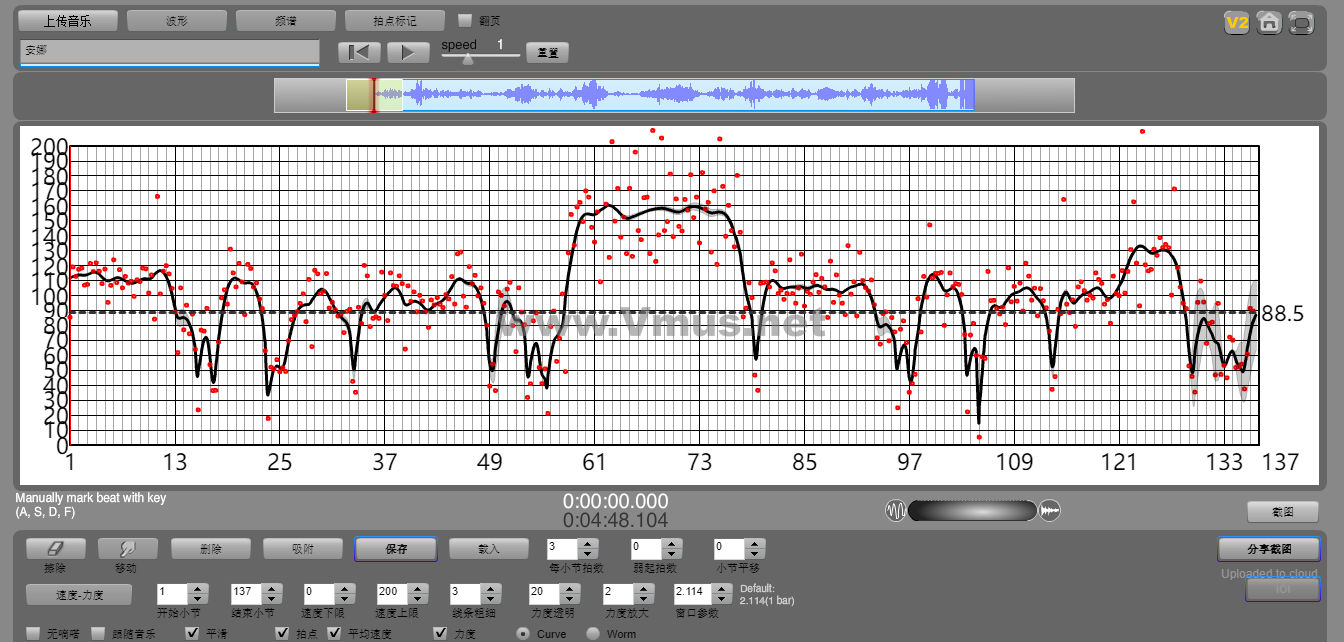The image size is (1344, 642).
Task: Click the 开始小节 start bar input field
Action: [172, 592]
